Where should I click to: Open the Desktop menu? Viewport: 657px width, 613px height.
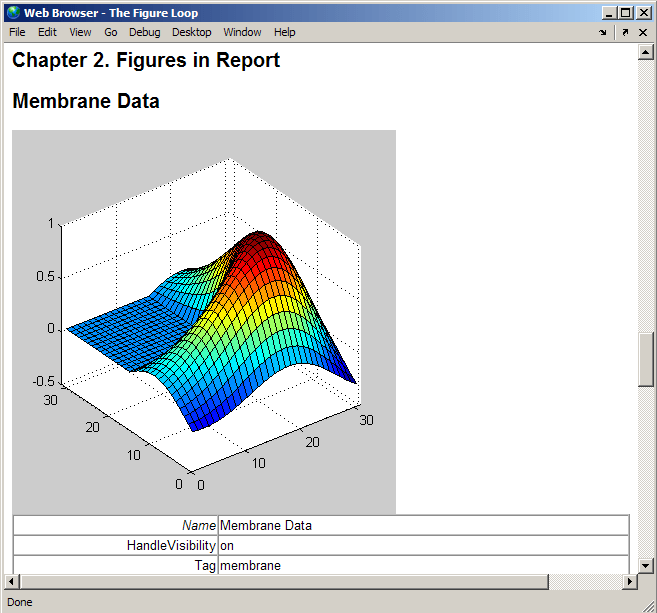(191, 32)
